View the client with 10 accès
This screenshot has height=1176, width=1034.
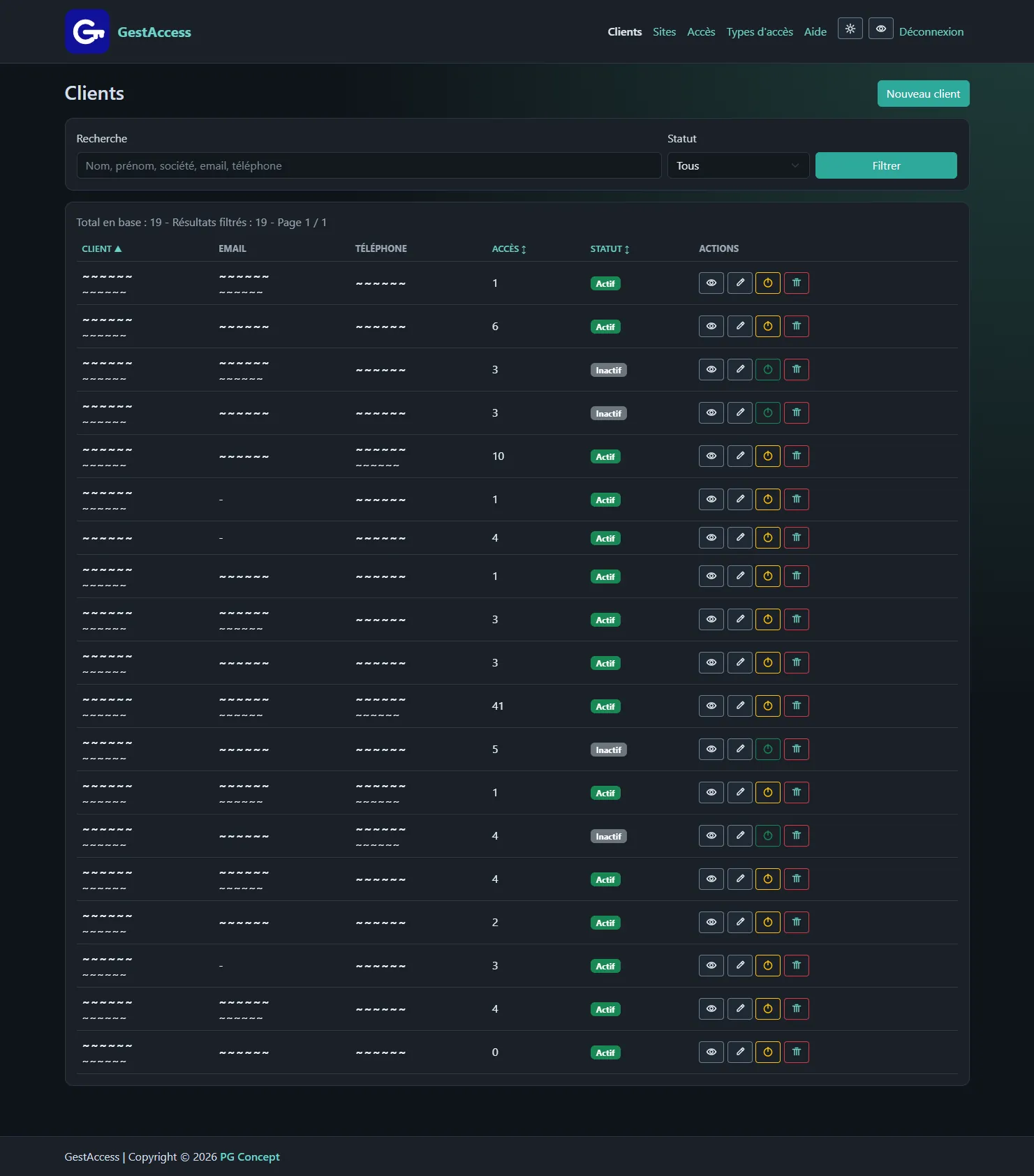pyautogui.click(x=711, y=456)
